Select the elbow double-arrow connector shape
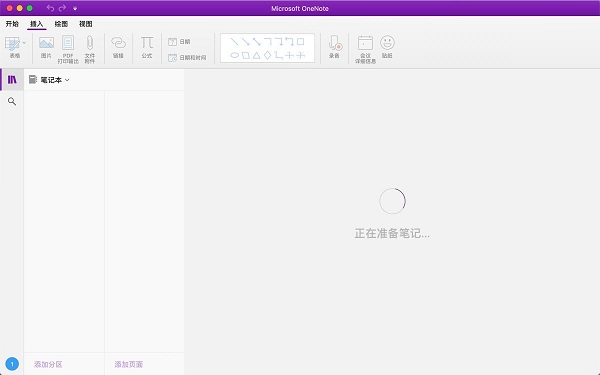The image size is (600, 375). [290, 41]
